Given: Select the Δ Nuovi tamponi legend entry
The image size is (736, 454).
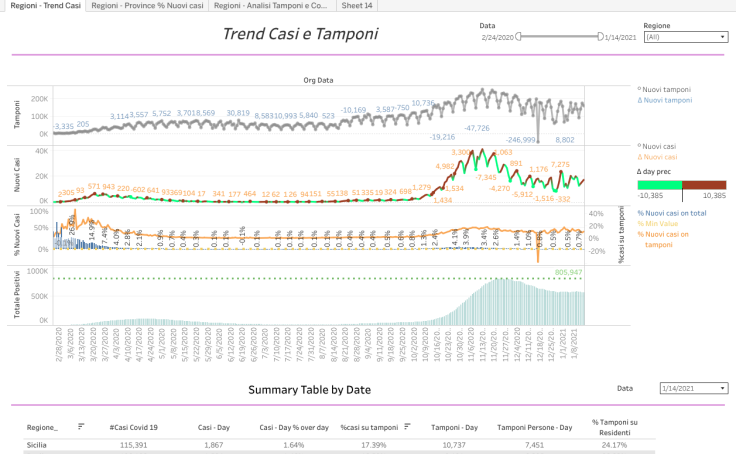Looking at the screenshot, I should 664,100.
